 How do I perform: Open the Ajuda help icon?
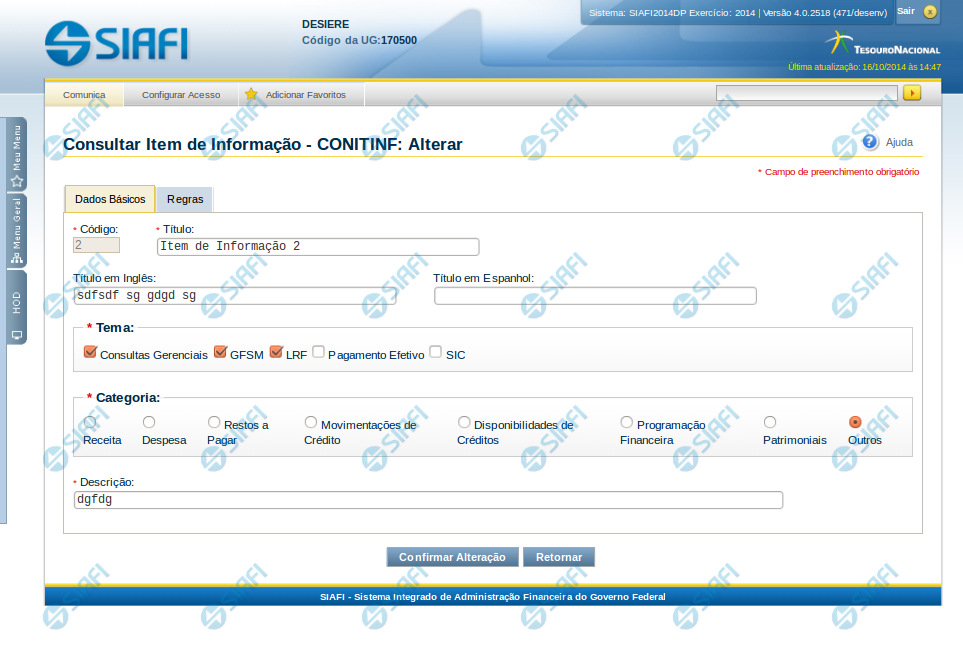[x=870, y=142]
